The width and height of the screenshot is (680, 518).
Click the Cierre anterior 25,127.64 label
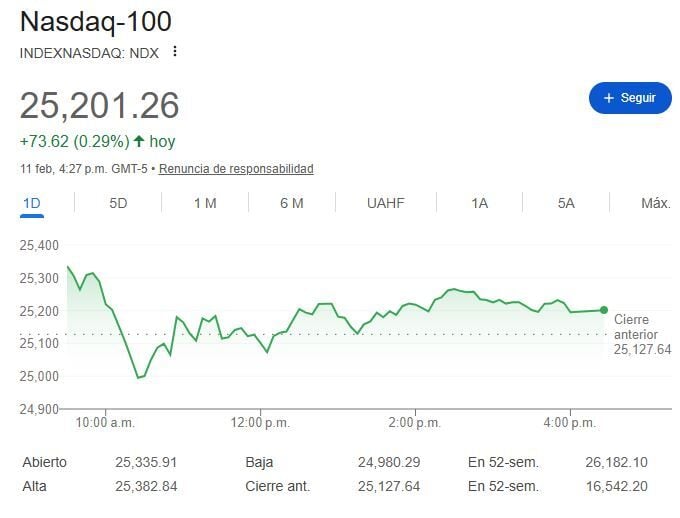coord(641,334)
